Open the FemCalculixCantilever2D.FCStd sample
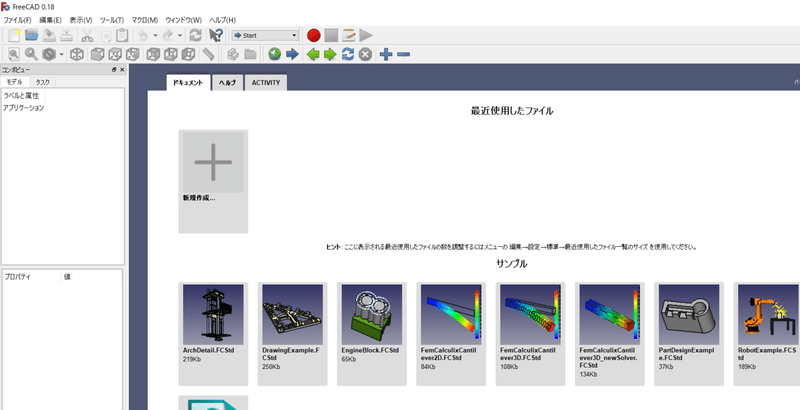 (x=451, y=334)
